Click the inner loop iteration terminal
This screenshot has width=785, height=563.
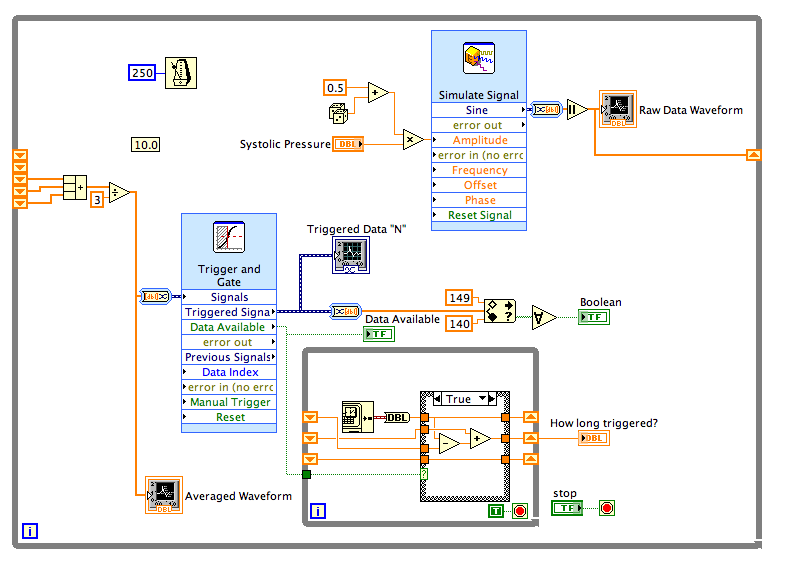click(318, 511)
